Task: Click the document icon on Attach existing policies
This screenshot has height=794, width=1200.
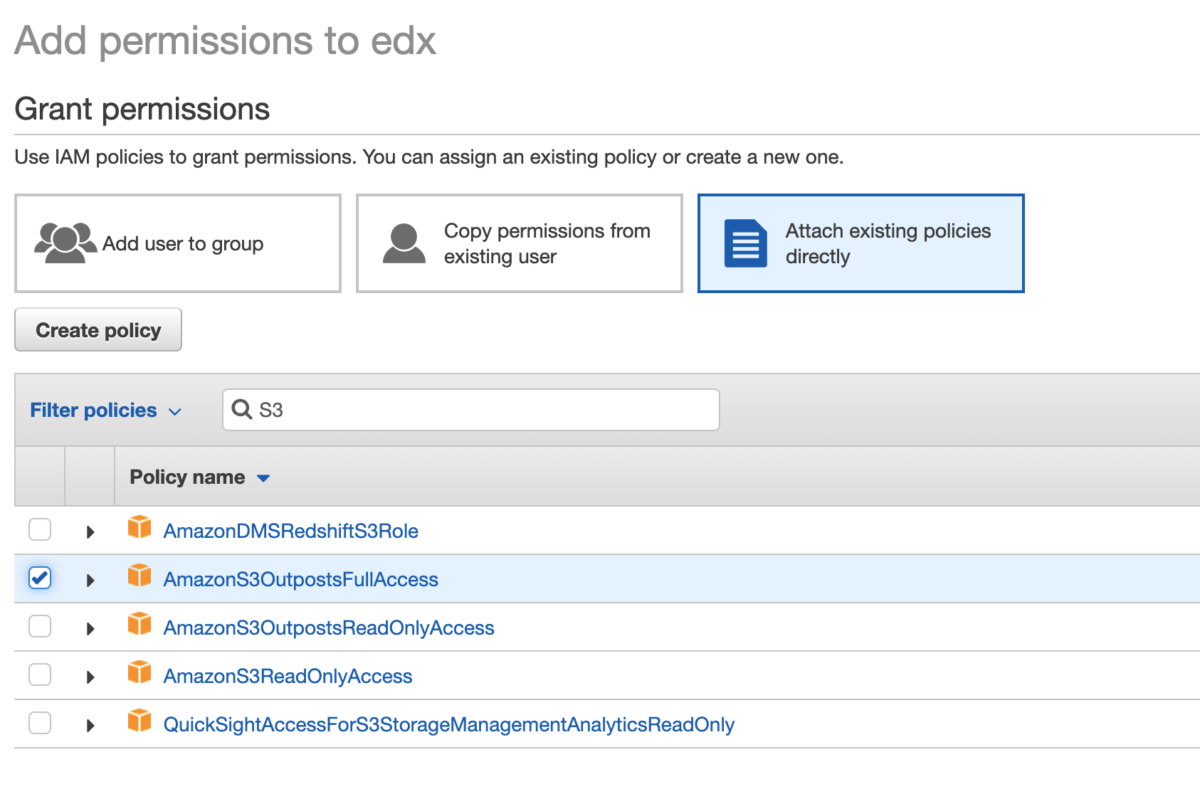Action: coord(745,243)
